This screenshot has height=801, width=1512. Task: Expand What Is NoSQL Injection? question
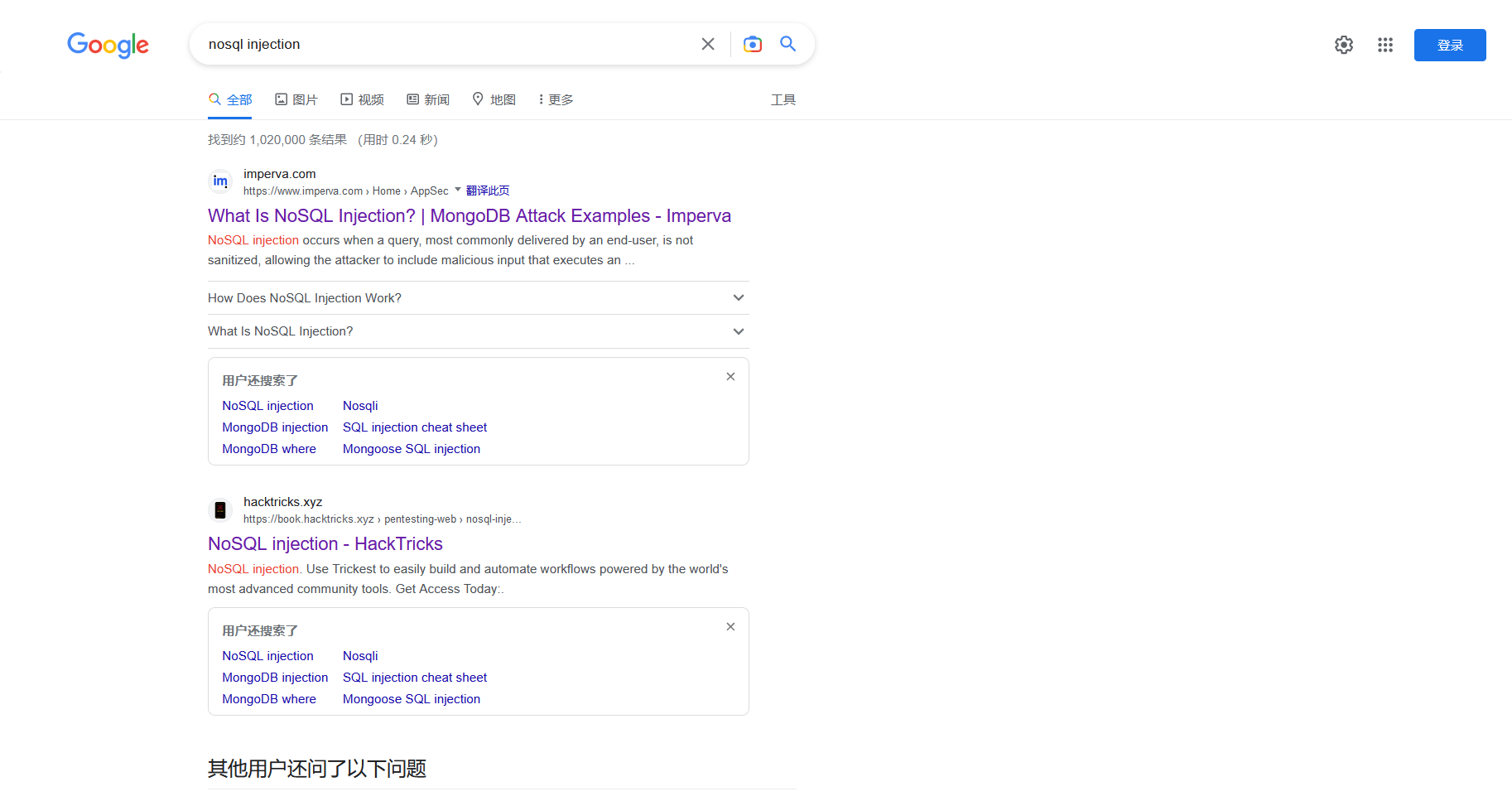coord(479,331)
